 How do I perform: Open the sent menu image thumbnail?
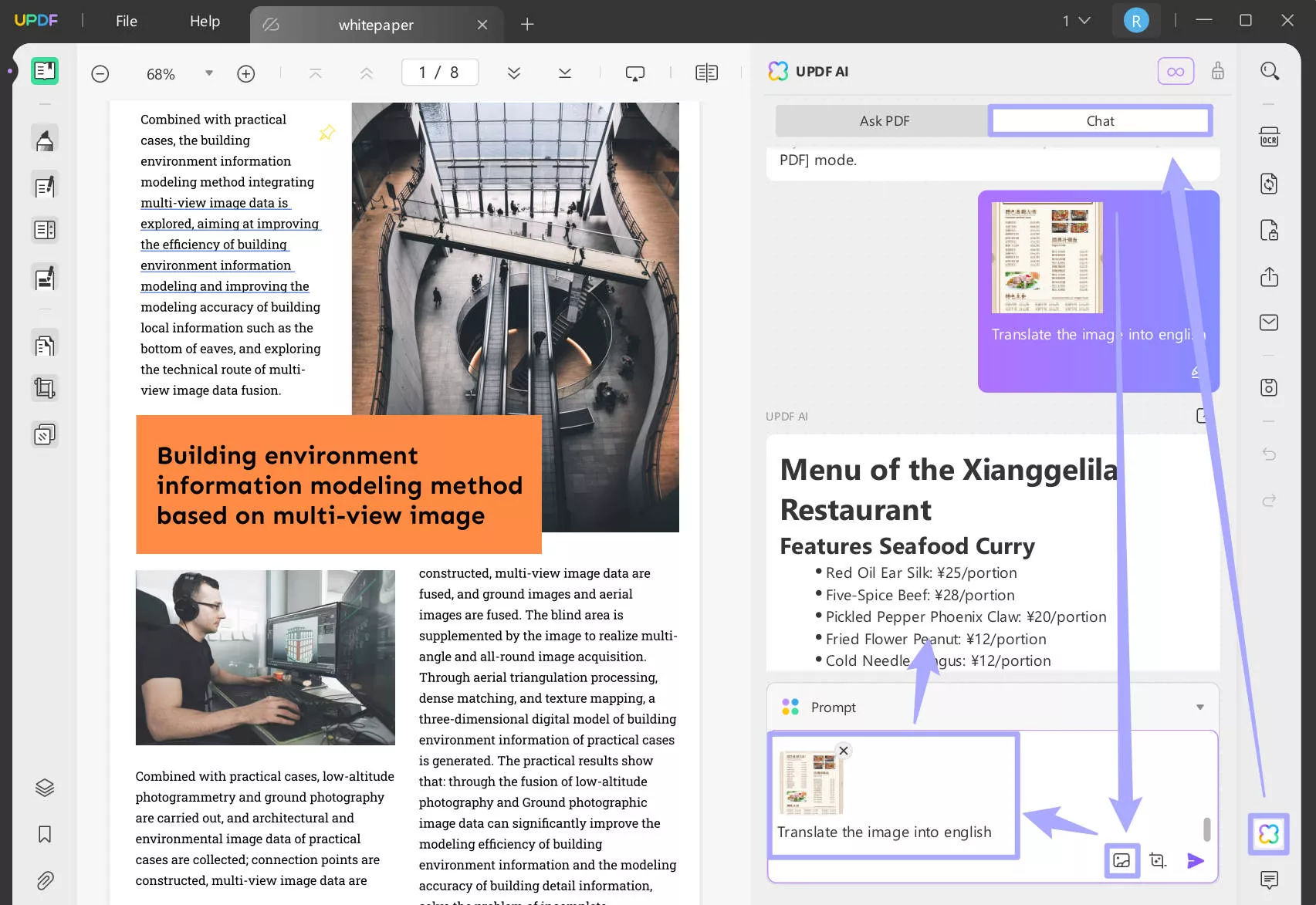pyautogui.click(x=1047, y=258)
